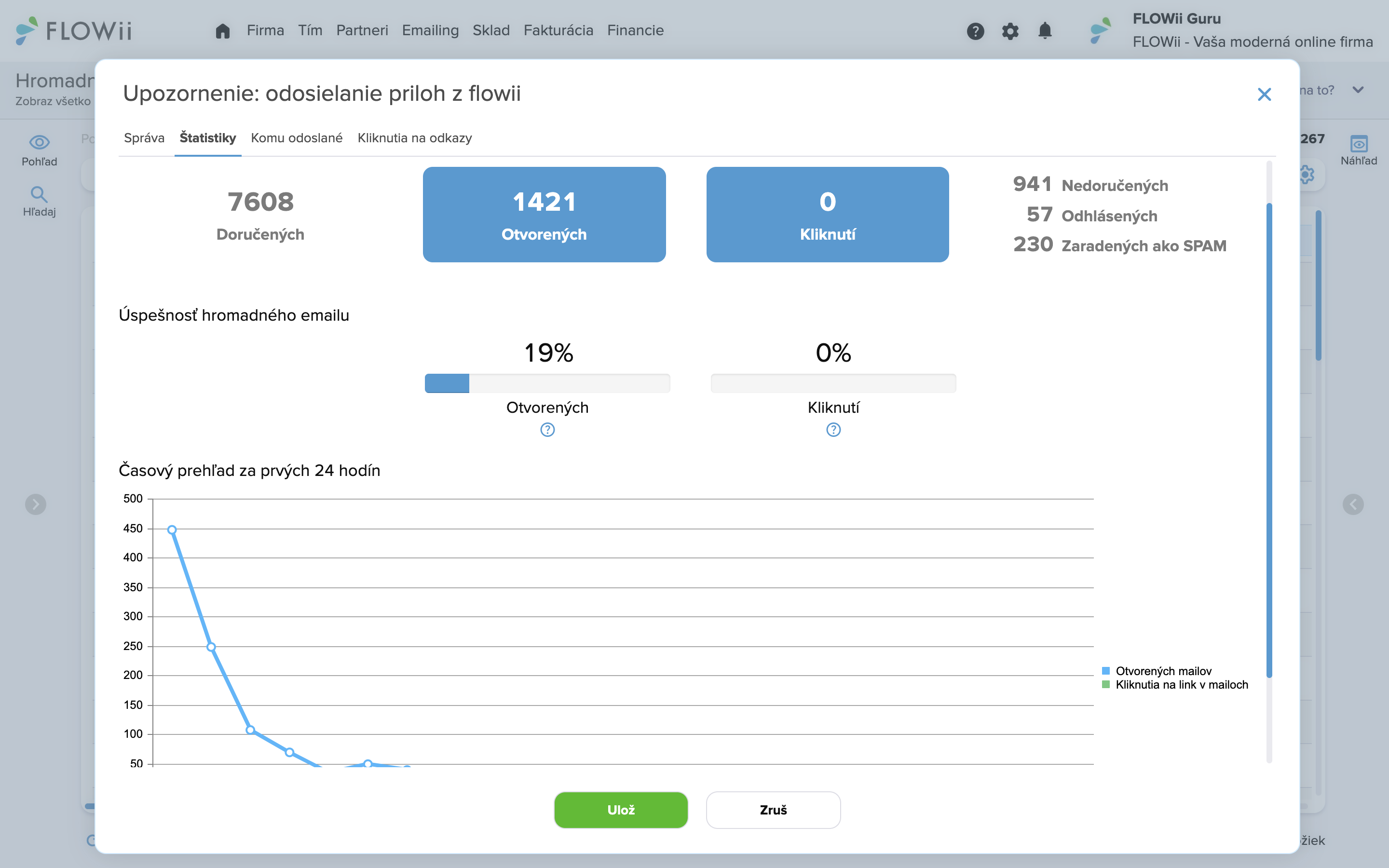The image size is (1389, 868).
Task: Open notifications bell icon
Action: pyautogui.click(x=1045, y=30)
